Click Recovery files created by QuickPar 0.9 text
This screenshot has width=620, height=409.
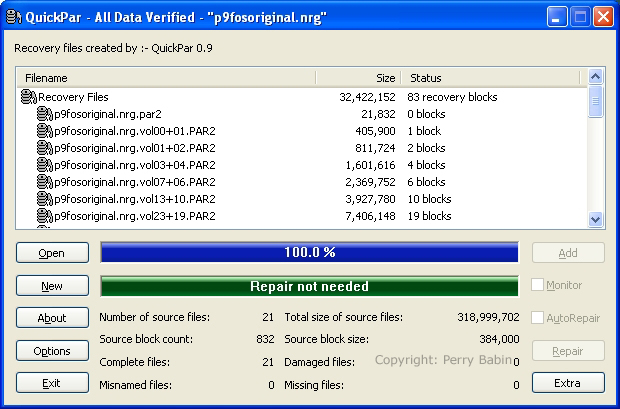(113, 48)
